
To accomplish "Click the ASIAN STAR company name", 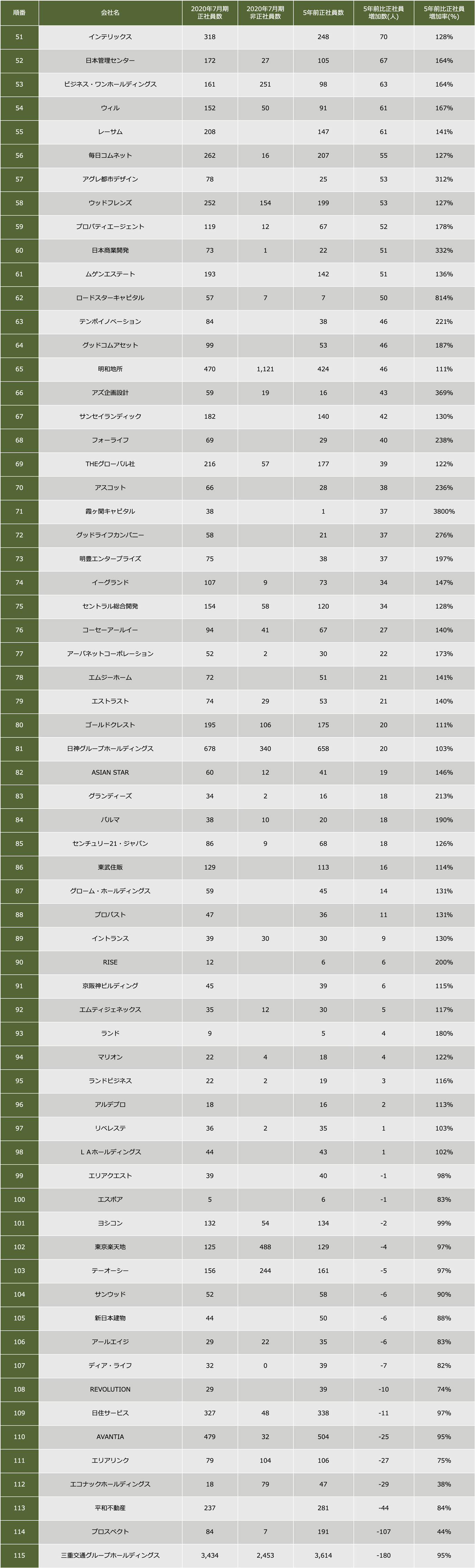I will [x=110, y=773].
